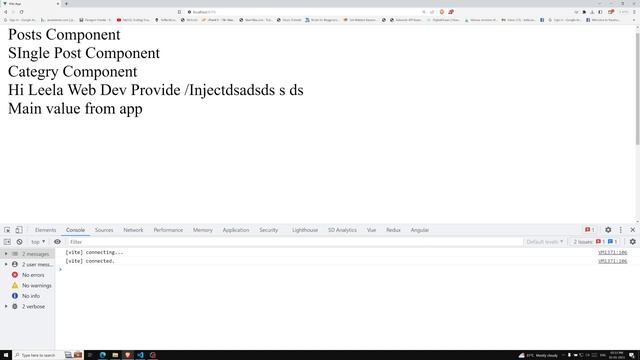The width and height of the screenshot is (640, 360).
Task: Click the browser back arrow
Action: (x=6, y=12)
